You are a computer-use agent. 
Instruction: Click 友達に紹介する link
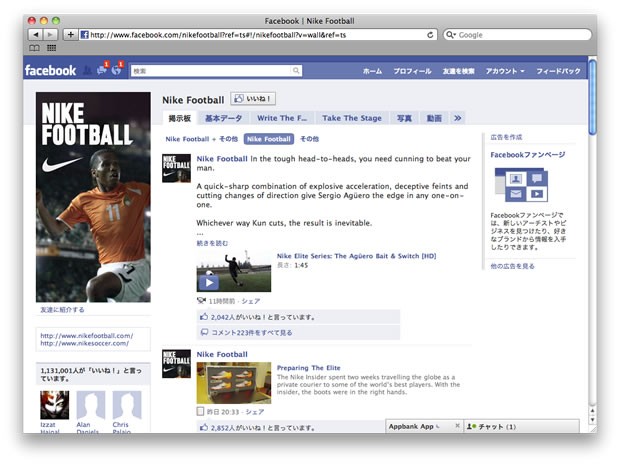click(62, 310)
